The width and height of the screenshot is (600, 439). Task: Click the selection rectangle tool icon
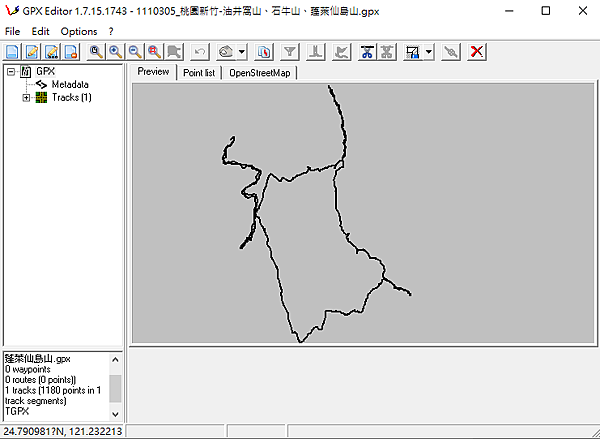[412, 52]
